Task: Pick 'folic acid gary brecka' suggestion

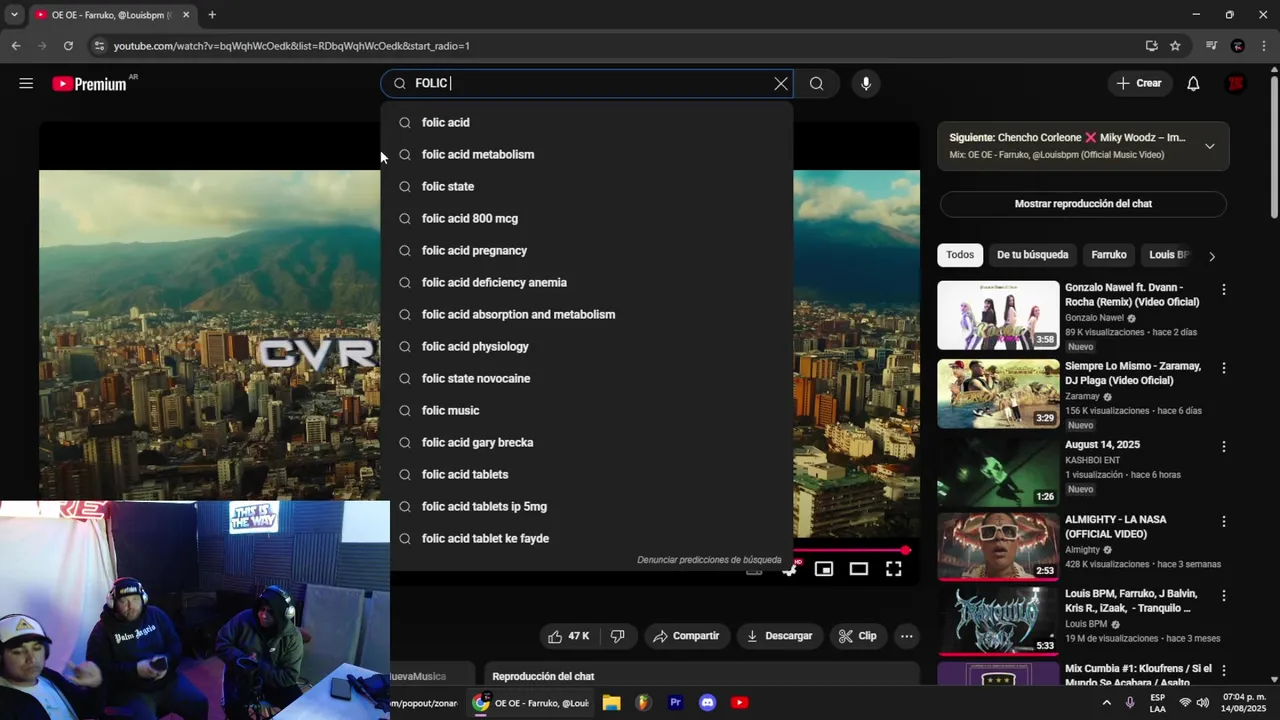Action: point(587,442)
